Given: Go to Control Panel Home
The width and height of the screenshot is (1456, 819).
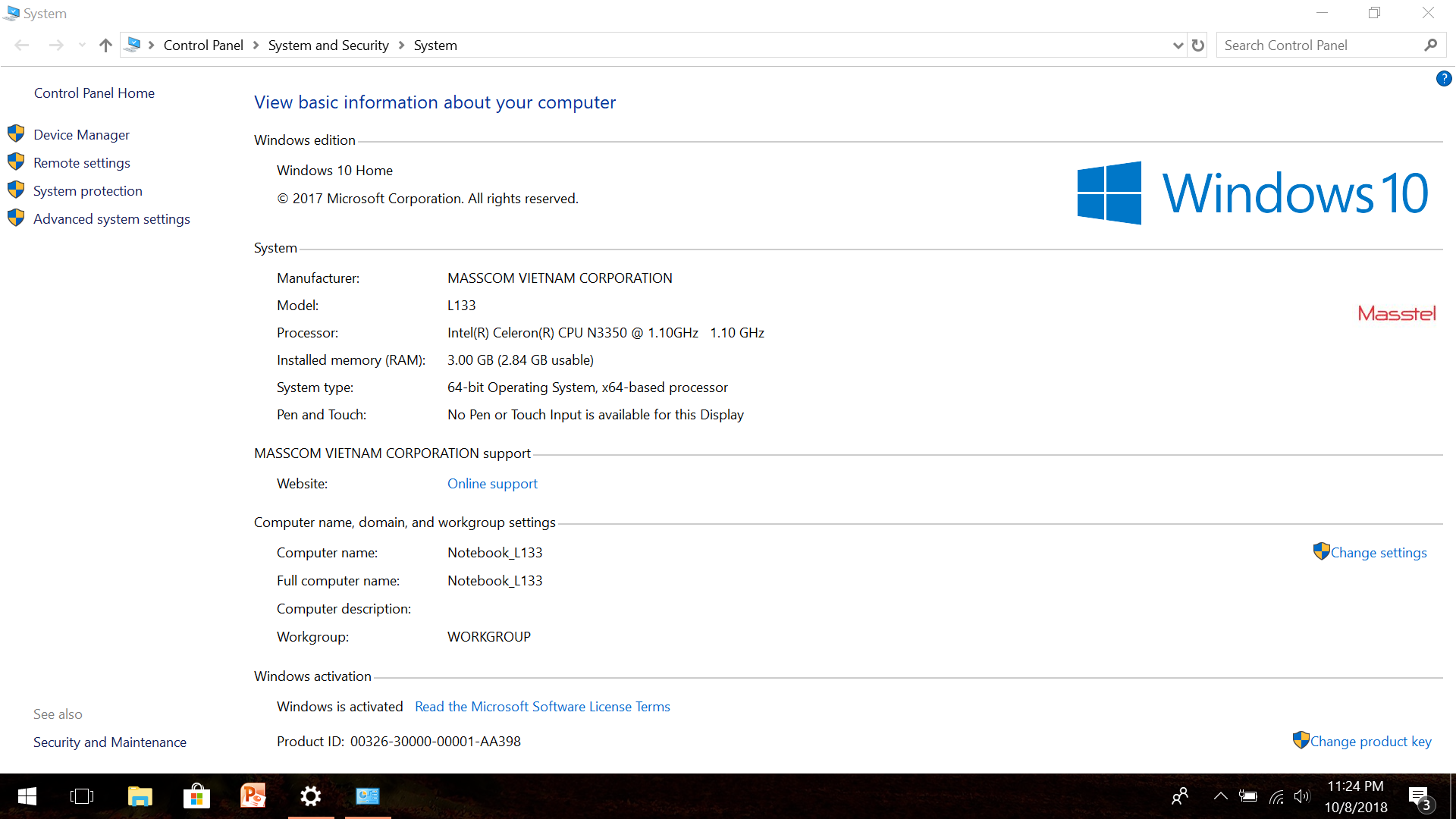Looking at the screenshot, I should pos(94,93).
